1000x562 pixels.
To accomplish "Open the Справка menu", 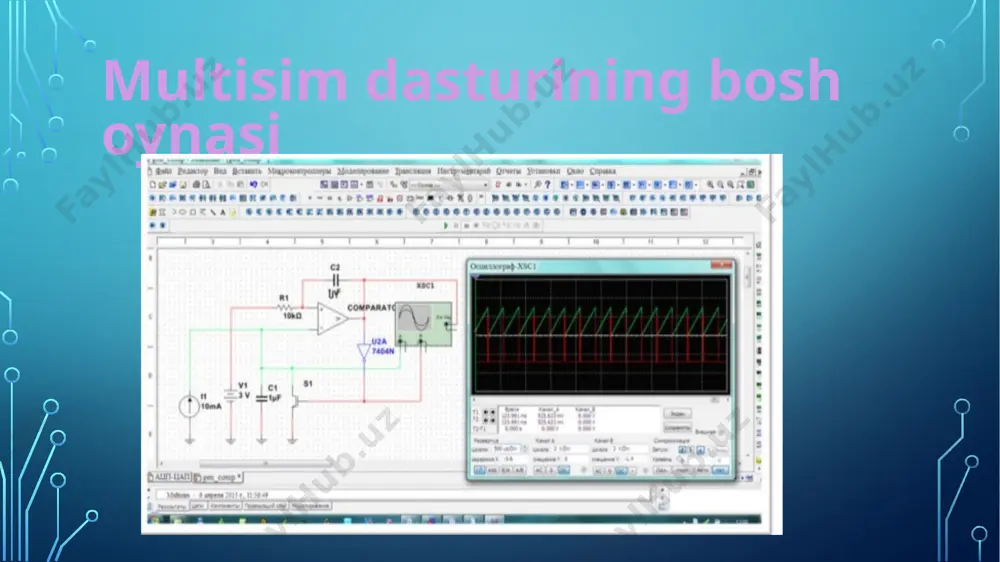I will coord(603,171).
